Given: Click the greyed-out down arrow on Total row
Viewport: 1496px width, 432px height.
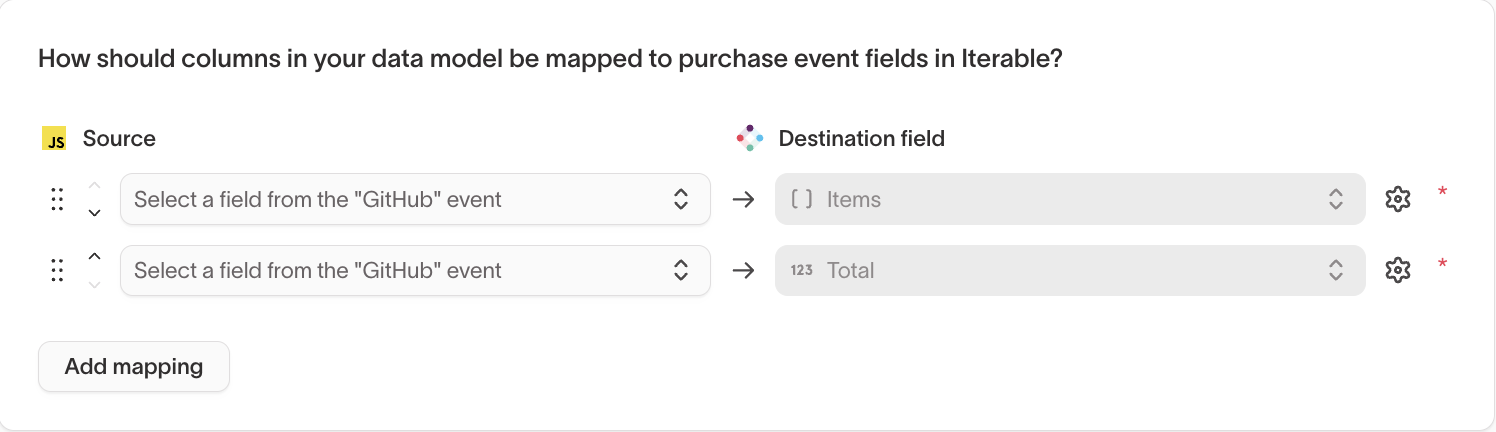Looking at the screenshot, I should click(94, 284).
